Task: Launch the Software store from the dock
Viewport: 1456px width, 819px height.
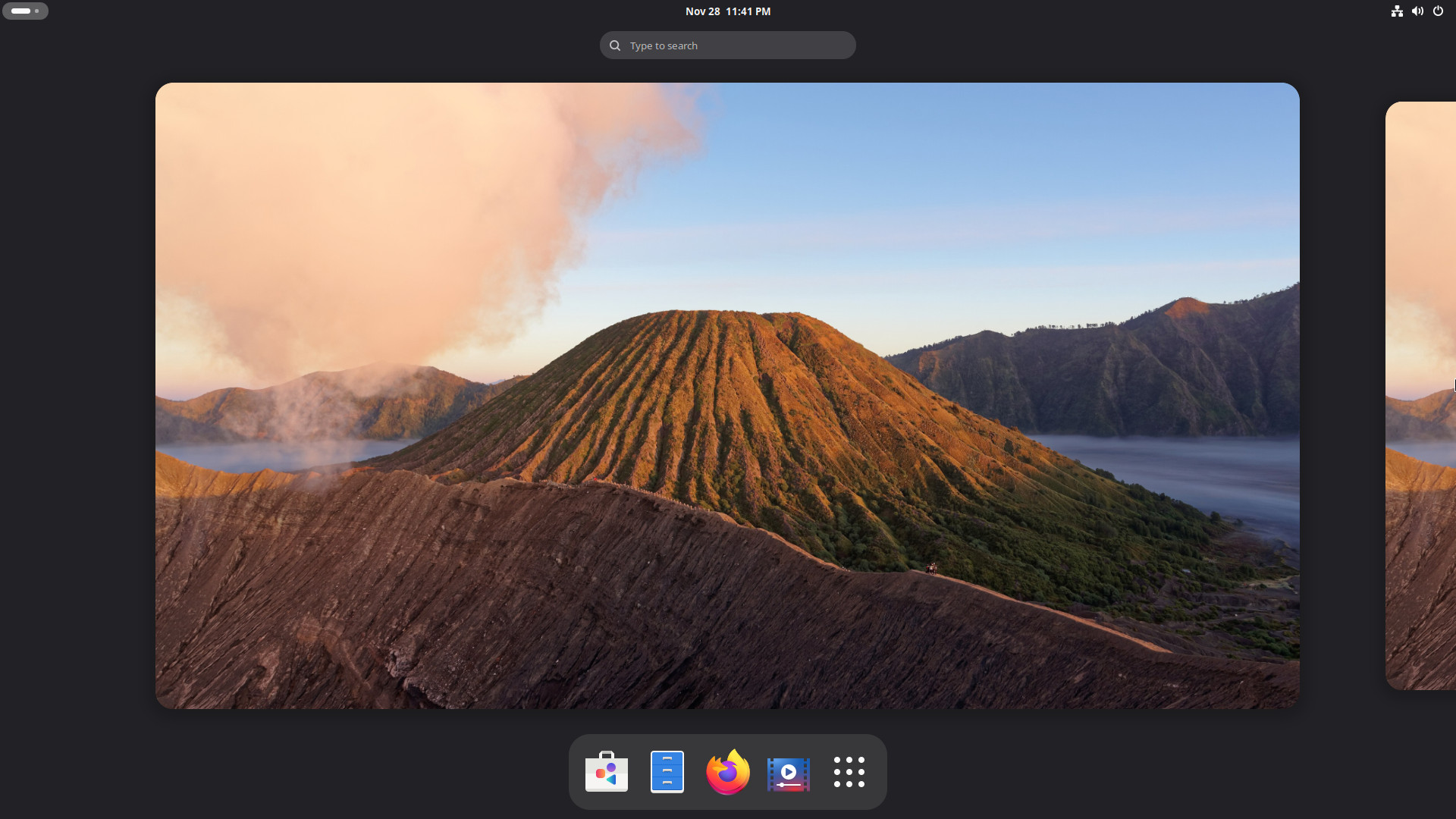Action: pyautogui.click(x=606, y=772)
